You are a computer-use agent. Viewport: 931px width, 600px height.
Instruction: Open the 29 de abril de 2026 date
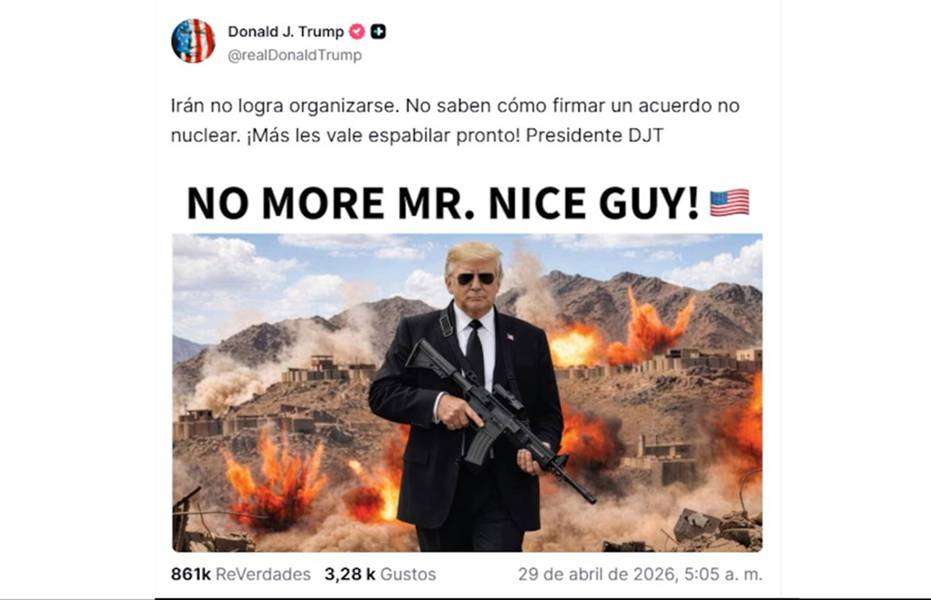(x=597, y=574)
